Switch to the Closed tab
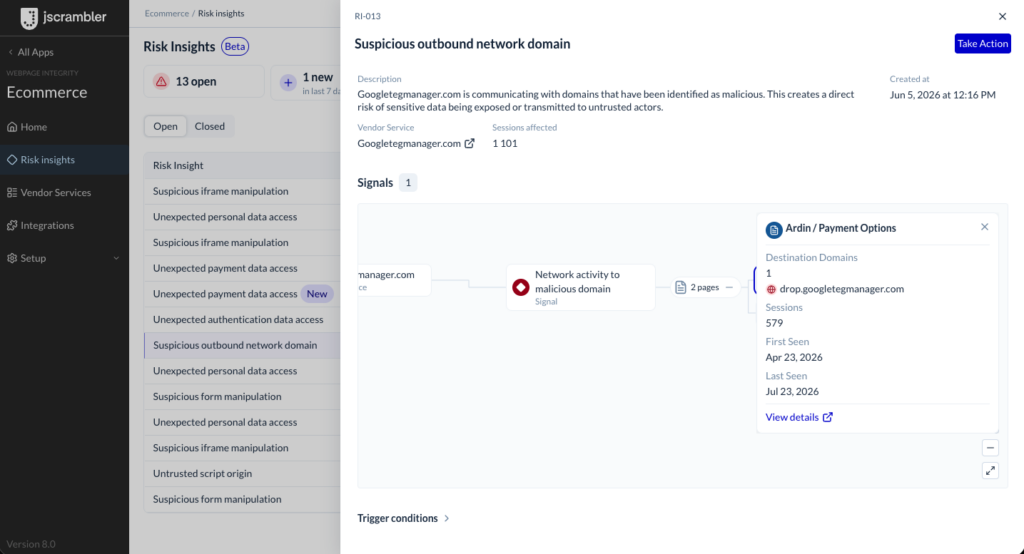Image resolution: width=1024 pixels, height=554 pixels. 210,126
